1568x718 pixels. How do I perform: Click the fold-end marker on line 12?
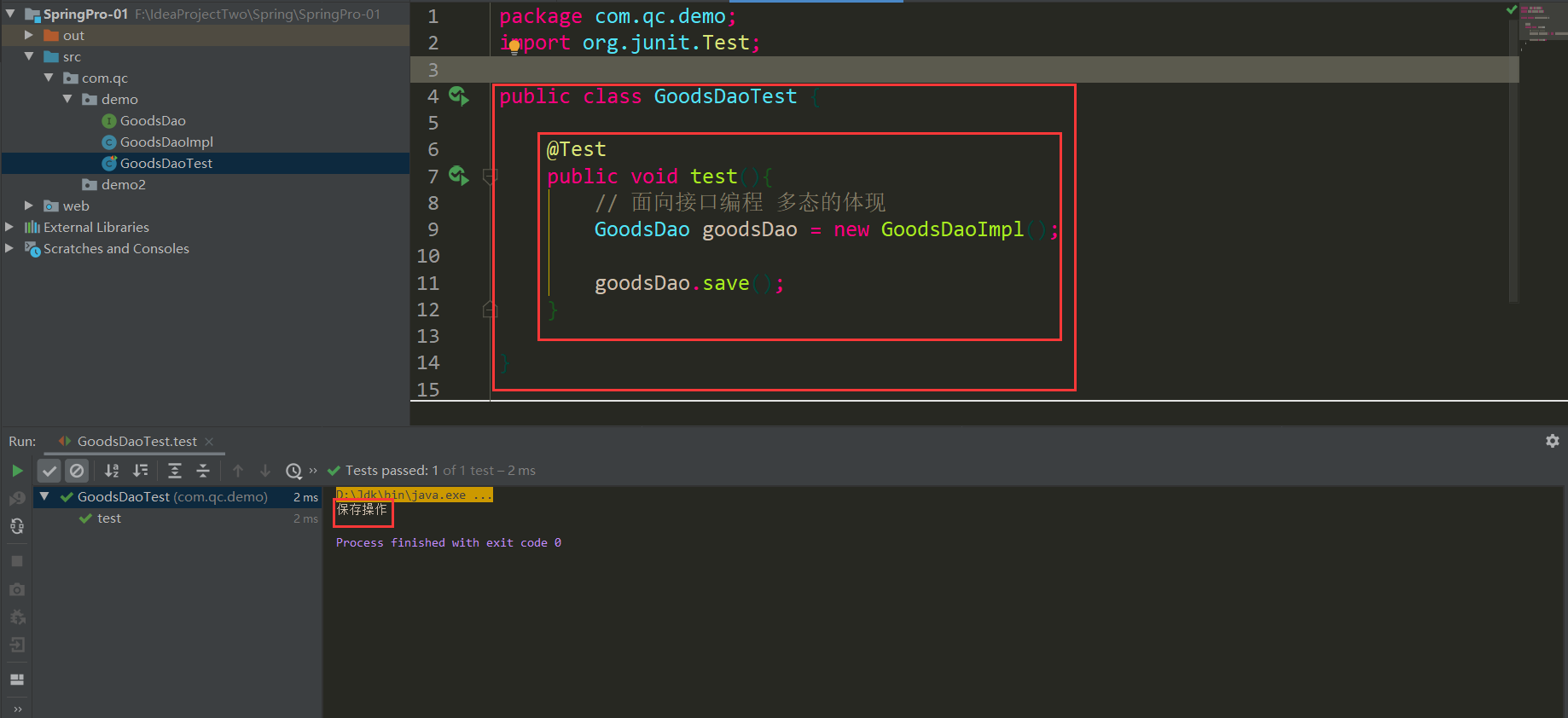[x=490, y=309]
